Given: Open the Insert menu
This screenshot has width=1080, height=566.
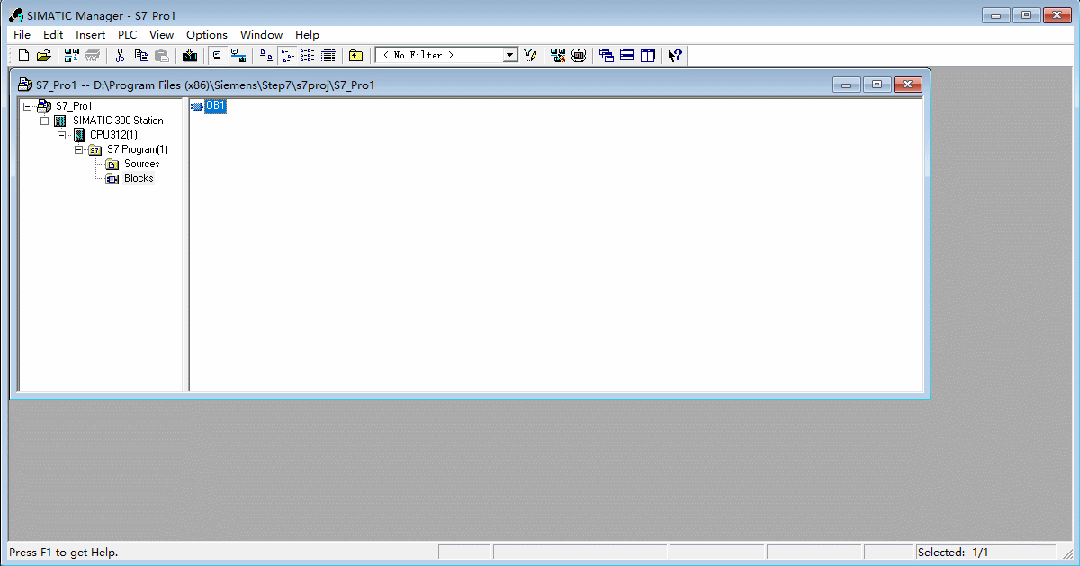Looking at the screenshot, I should (x=90, y=35).
